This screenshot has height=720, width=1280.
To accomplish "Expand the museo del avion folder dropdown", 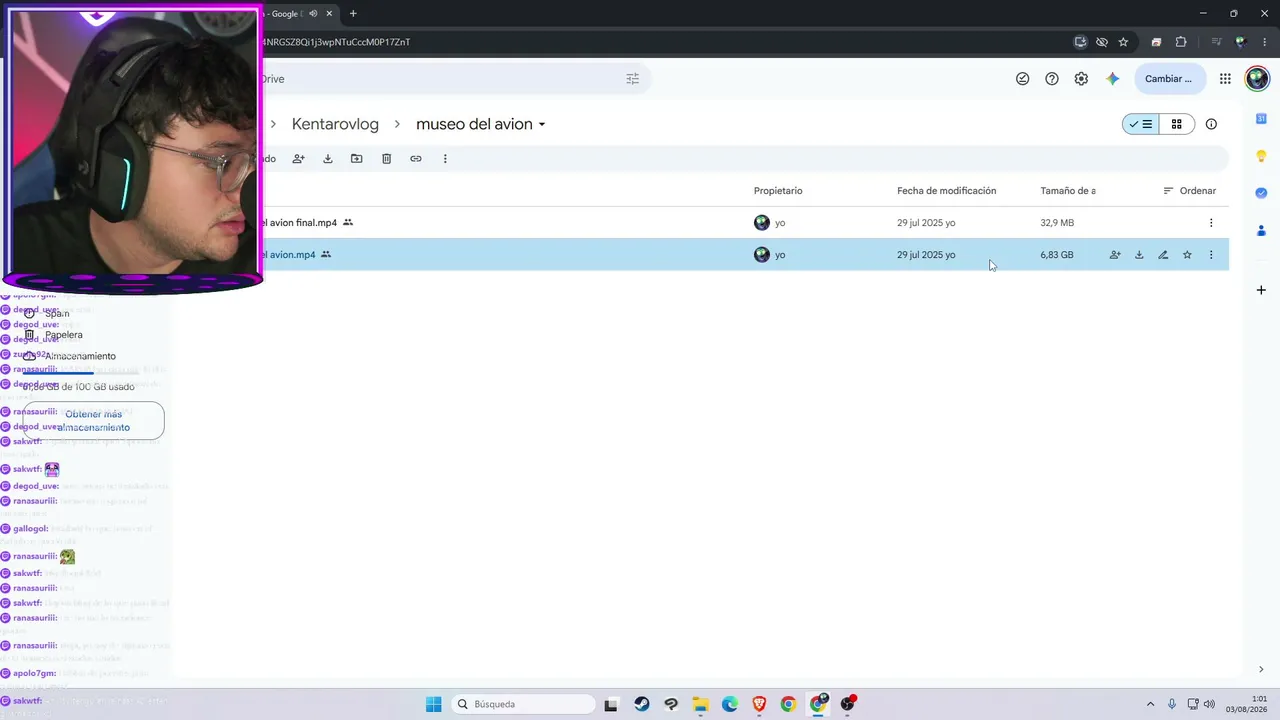I will 542,125.
